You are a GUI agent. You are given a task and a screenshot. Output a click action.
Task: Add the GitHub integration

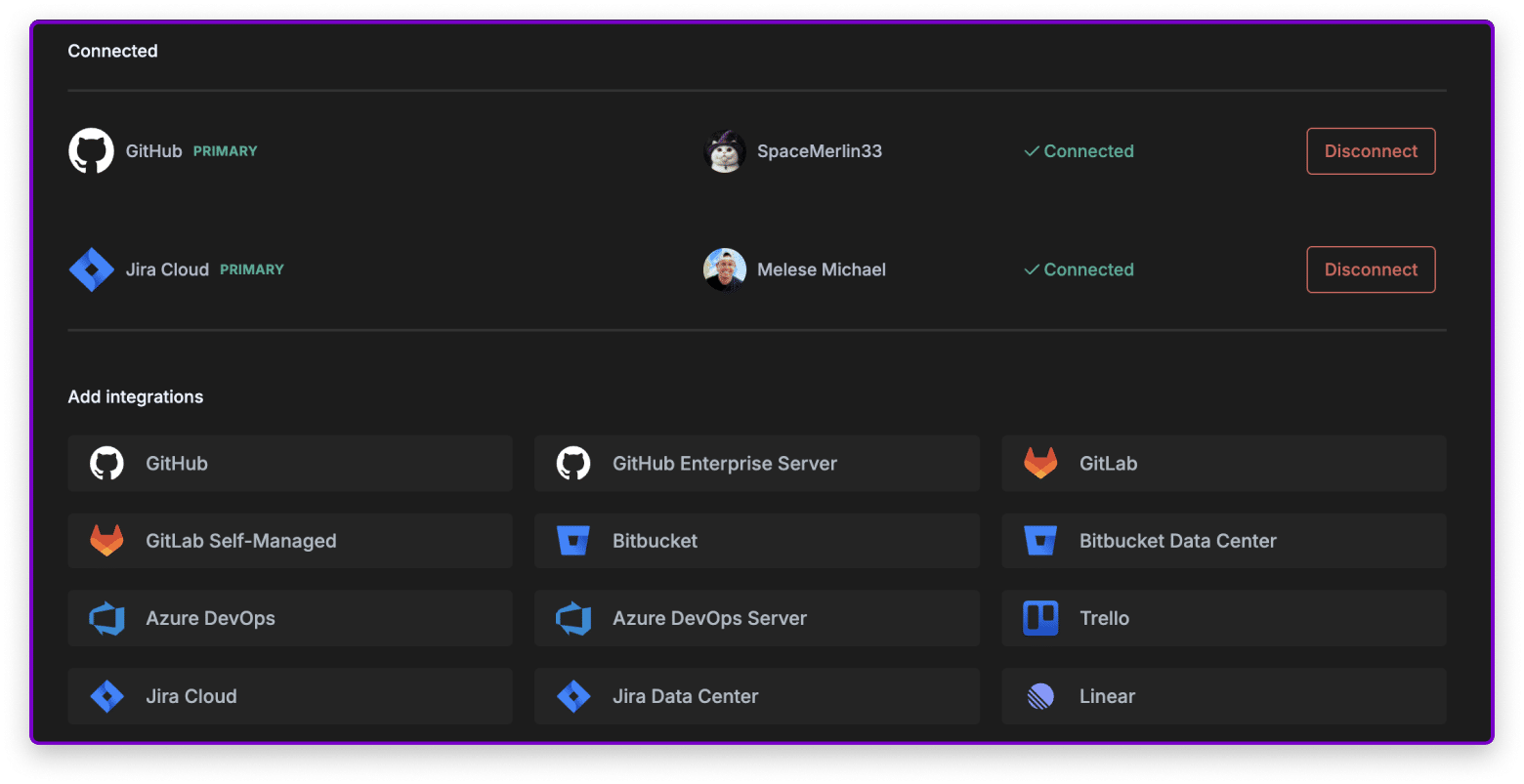pyautogui.click(x=290, y=463)
